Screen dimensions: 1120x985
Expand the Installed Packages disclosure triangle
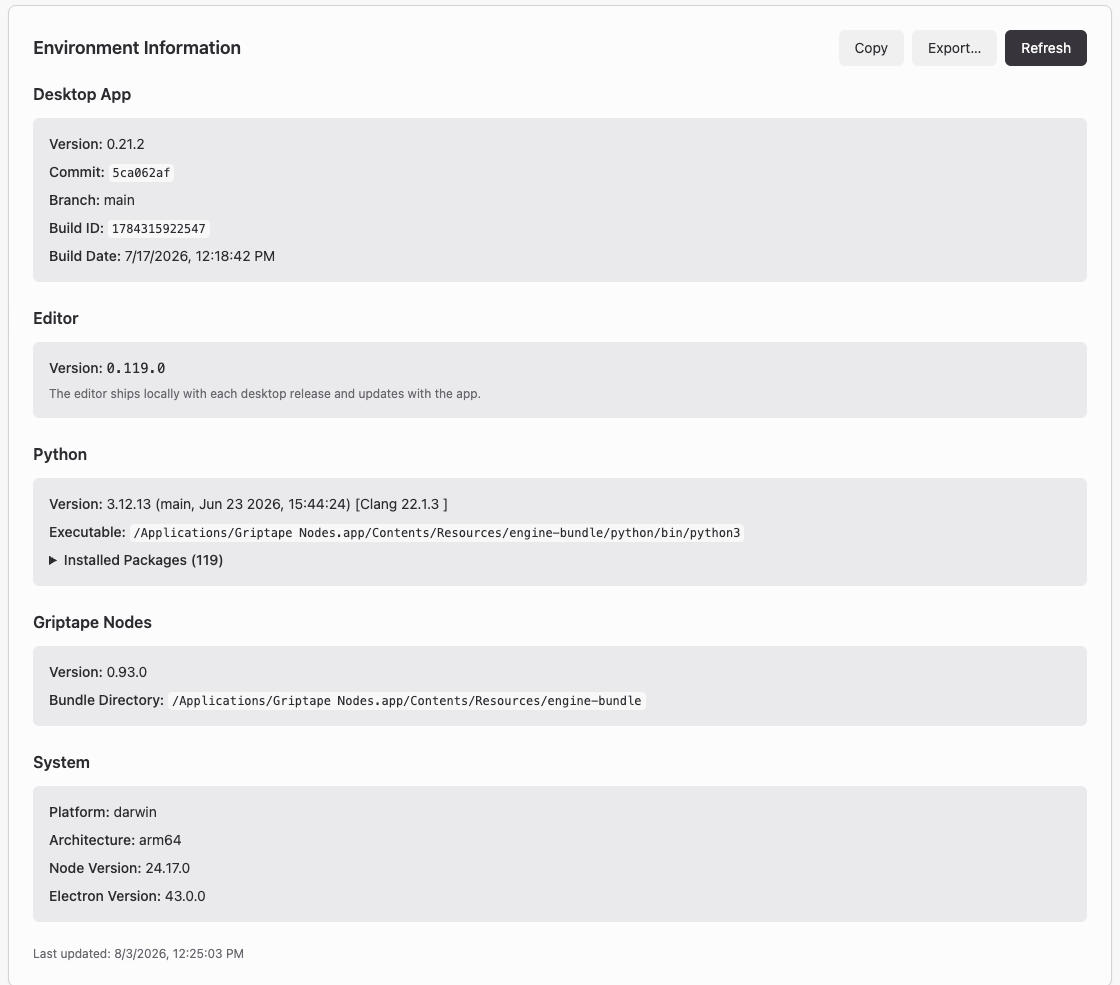pyautogui.click(x=53, y=561)
